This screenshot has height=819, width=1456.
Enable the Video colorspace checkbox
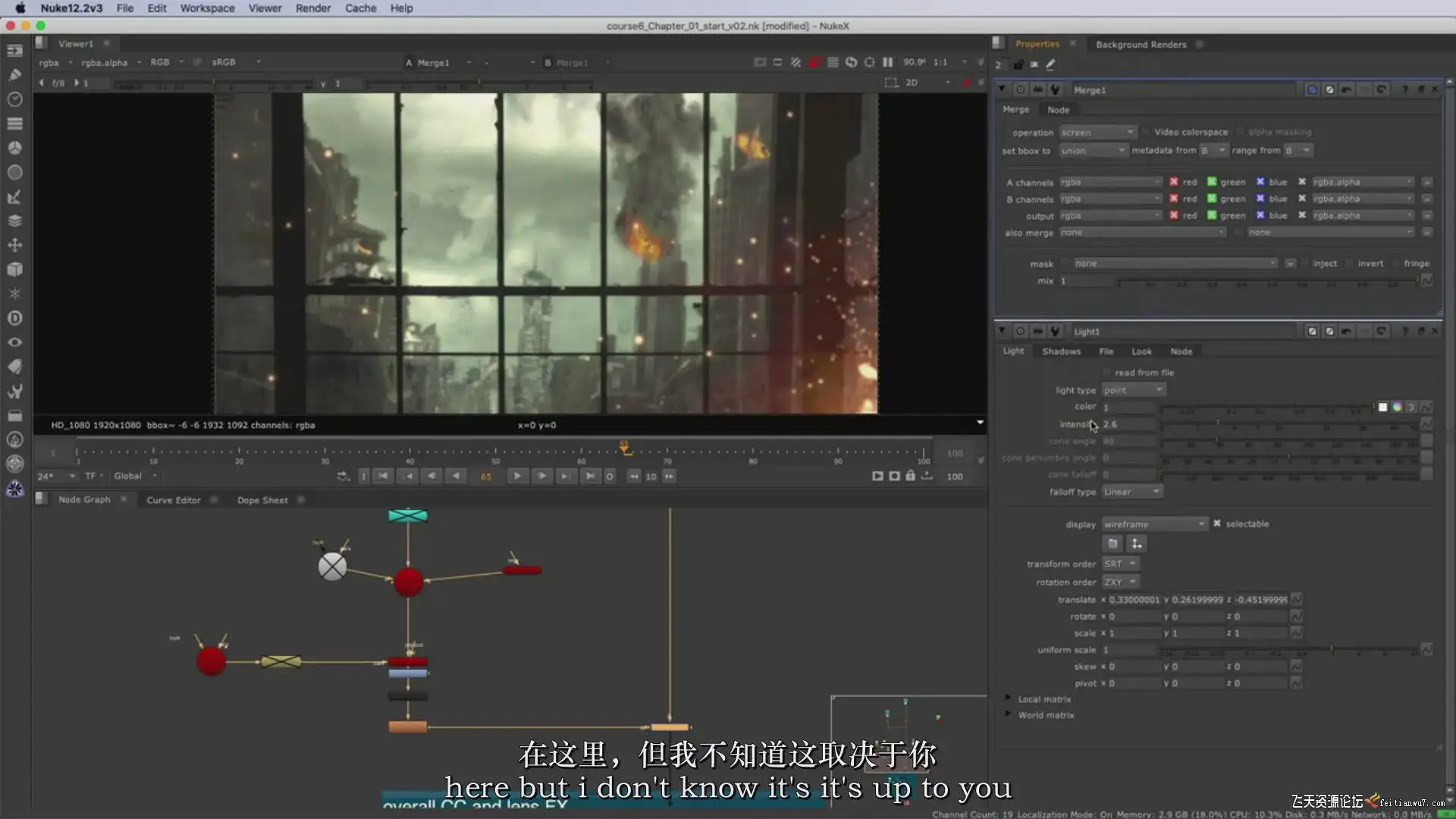click(x=1146, y=132)
